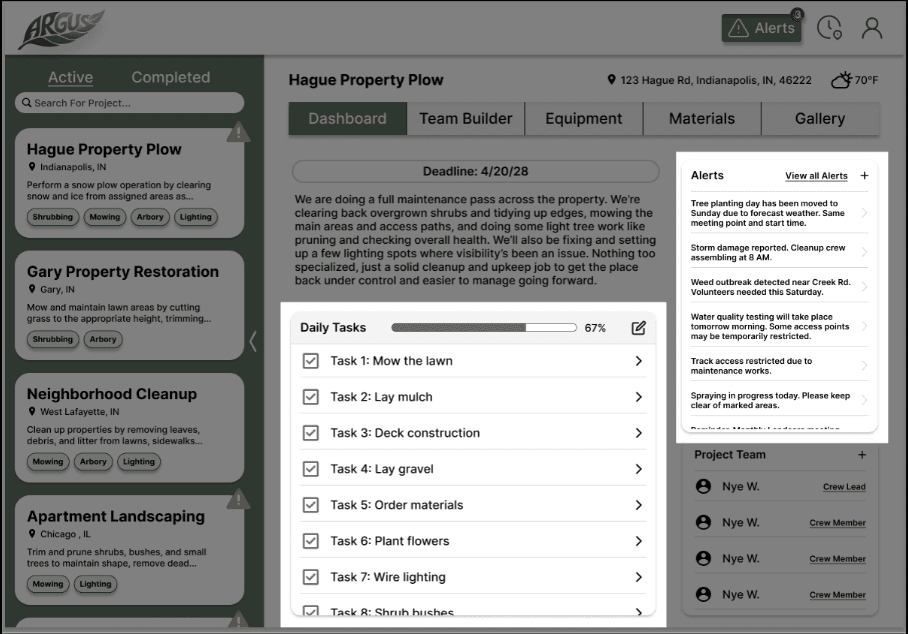Edit Daily Tasks with the pencil icon
This screenshot has width=908, height=634.
pos(638,328)
